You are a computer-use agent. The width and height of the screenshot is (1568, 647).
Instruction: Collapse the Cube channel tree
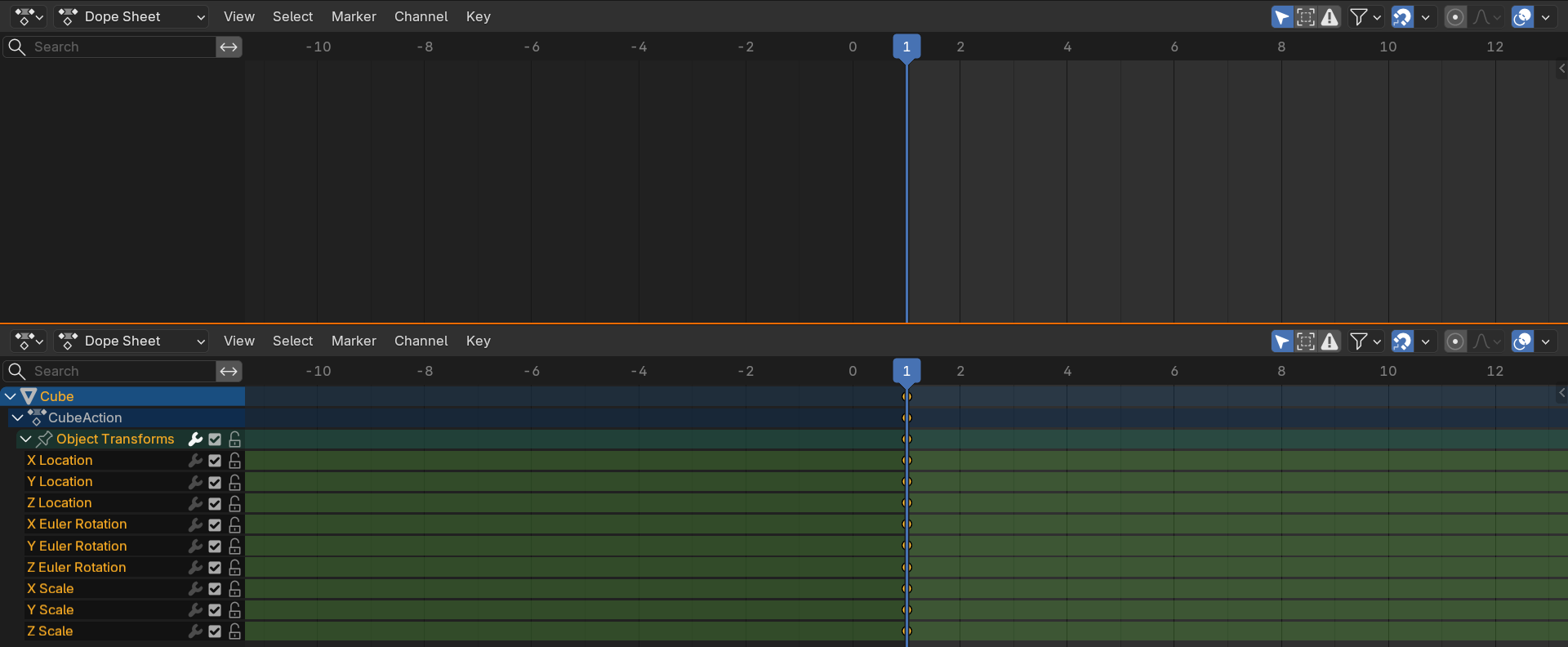click(11, 396)
